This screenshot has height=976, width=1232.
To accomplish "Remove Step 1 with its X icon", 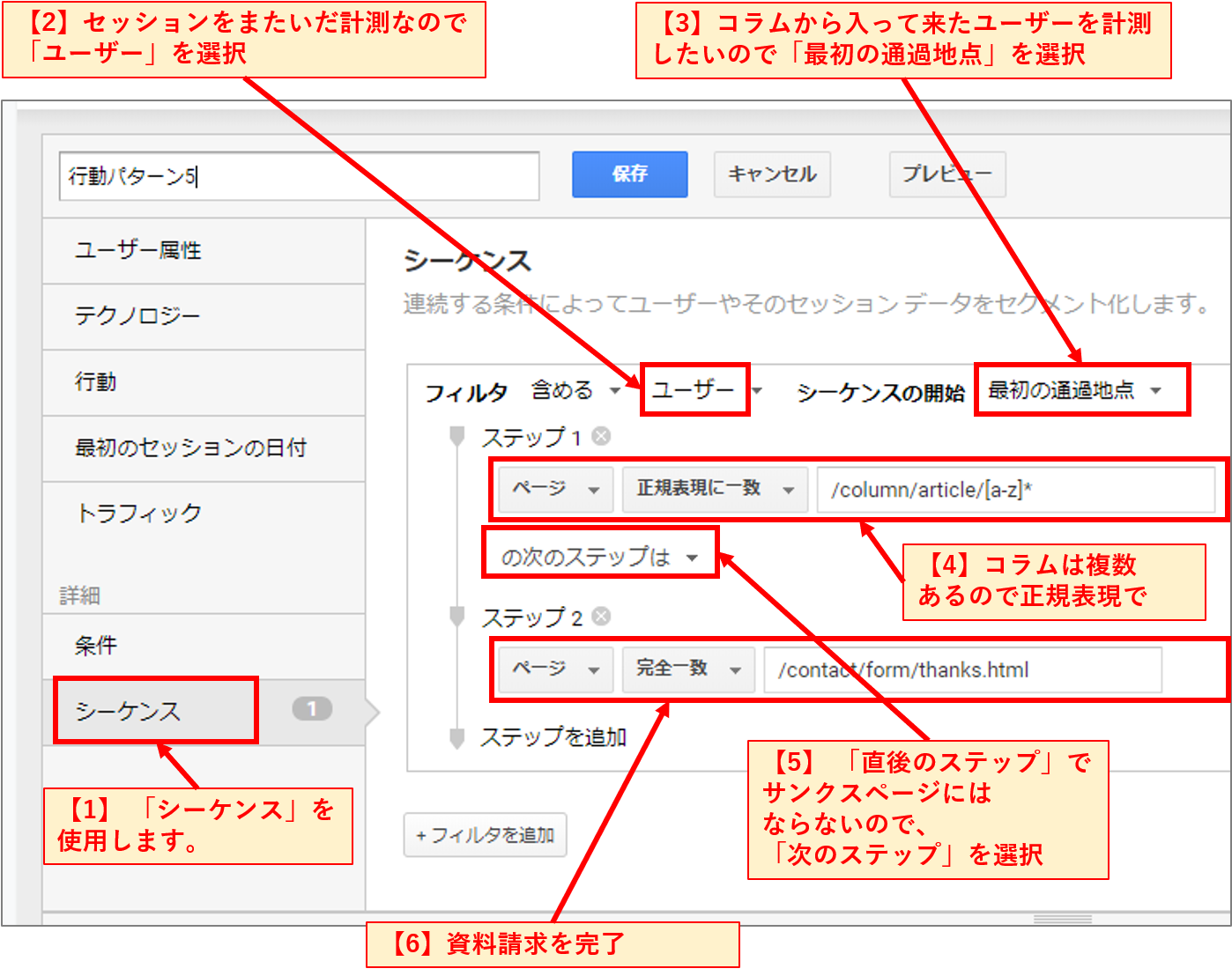I will (601, 436).
